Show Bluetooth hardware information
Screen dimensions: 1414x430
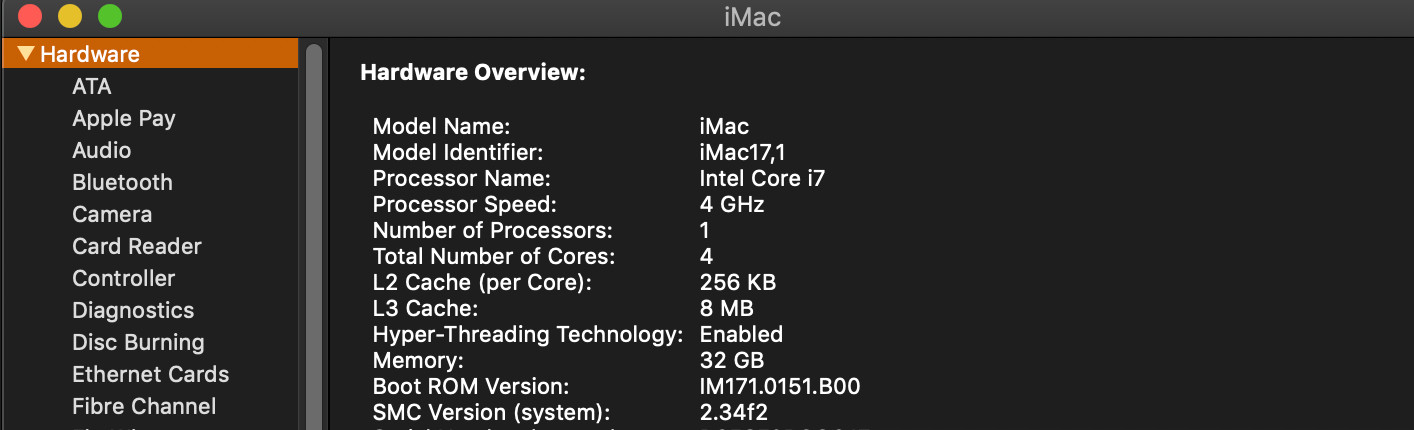pyautogui.click(x=122, y=182)
